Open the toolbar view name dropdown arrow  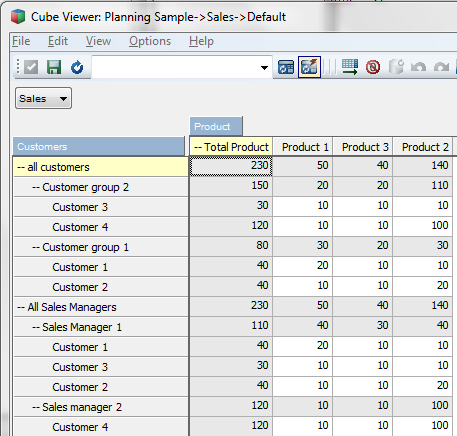pos(264,68)
